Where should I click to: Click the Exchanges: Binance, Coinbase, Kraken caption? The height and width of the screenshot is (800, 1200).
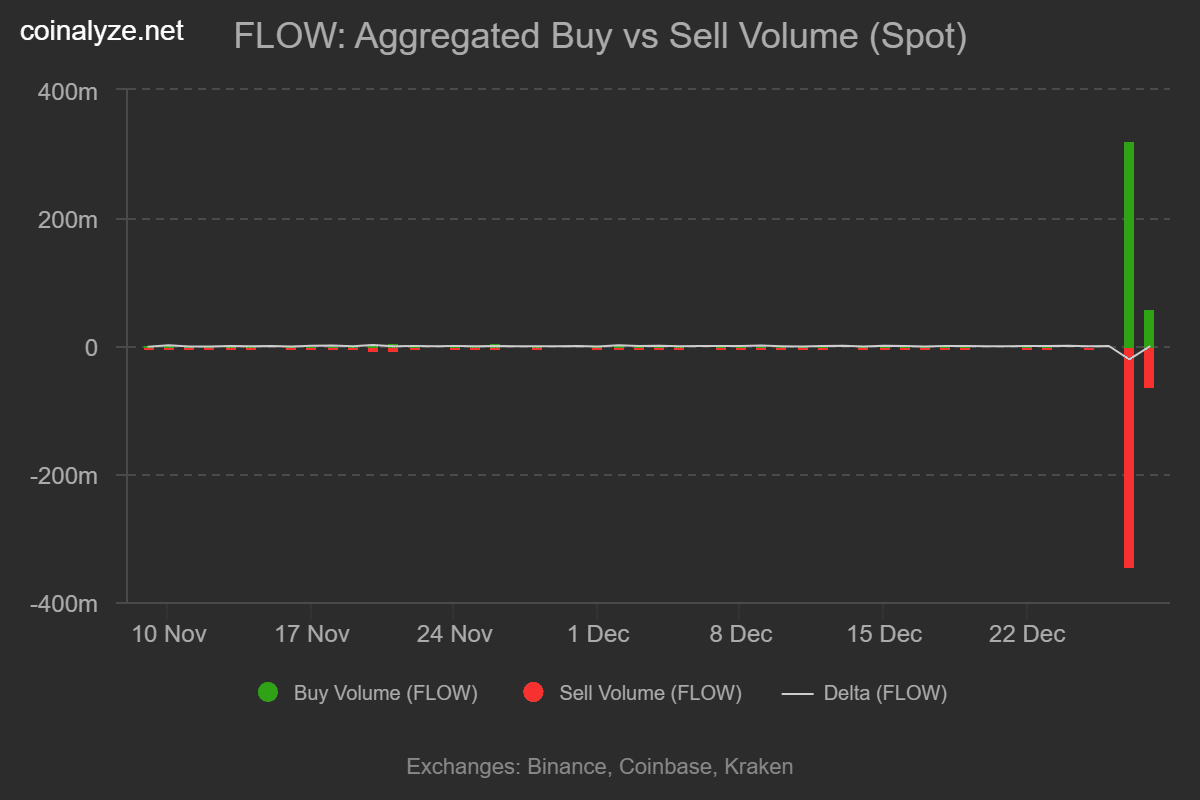point(600,767)
